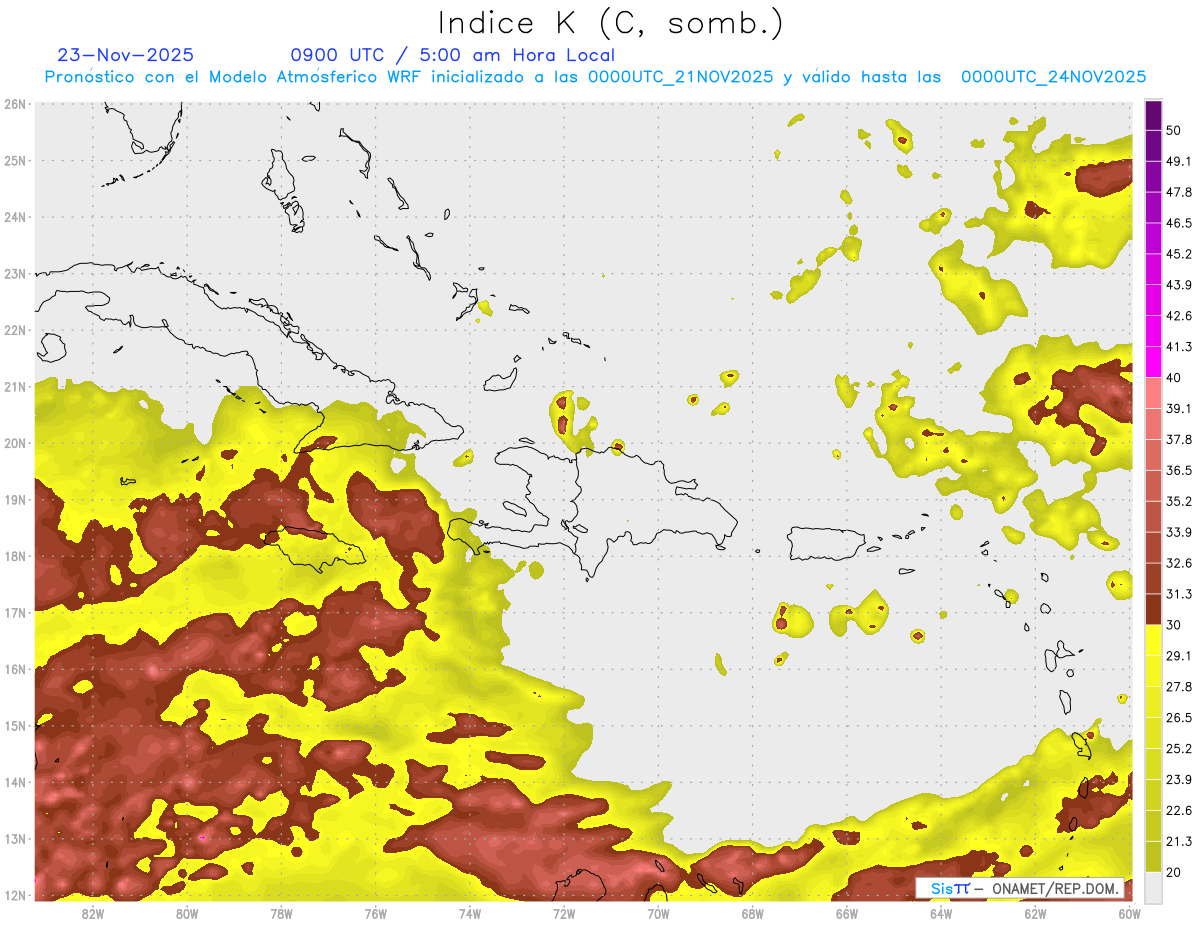Click the '24N' latitude label

15,217
